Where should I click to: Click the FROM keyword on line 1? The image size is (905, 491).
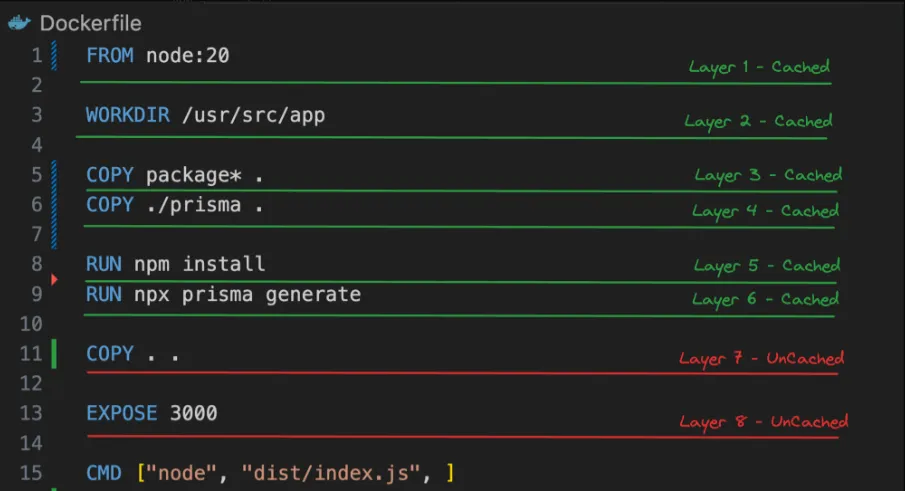click(110, 56)
